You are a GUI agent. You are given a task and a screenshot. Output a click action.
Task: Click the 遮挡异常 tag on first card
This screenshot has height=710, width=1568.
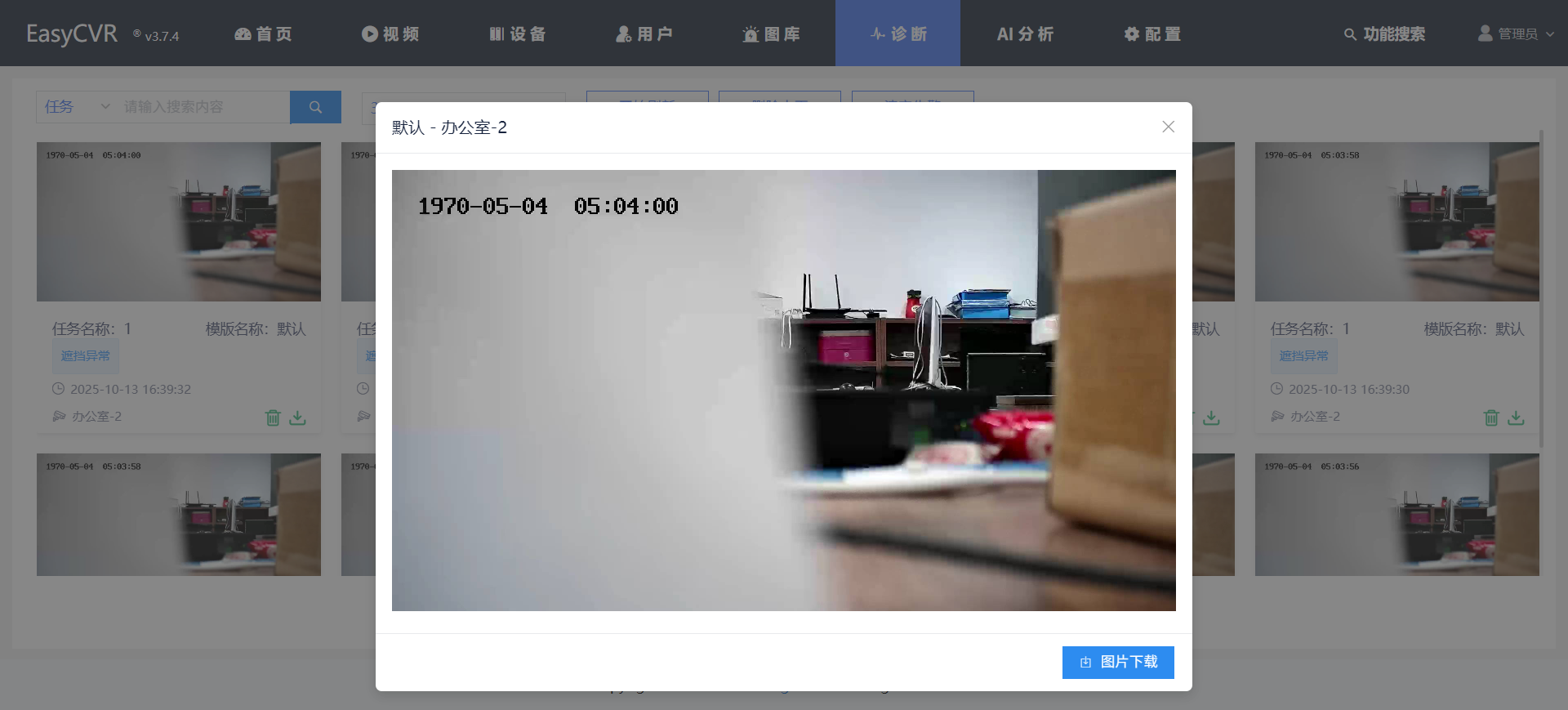pos(86,356)
